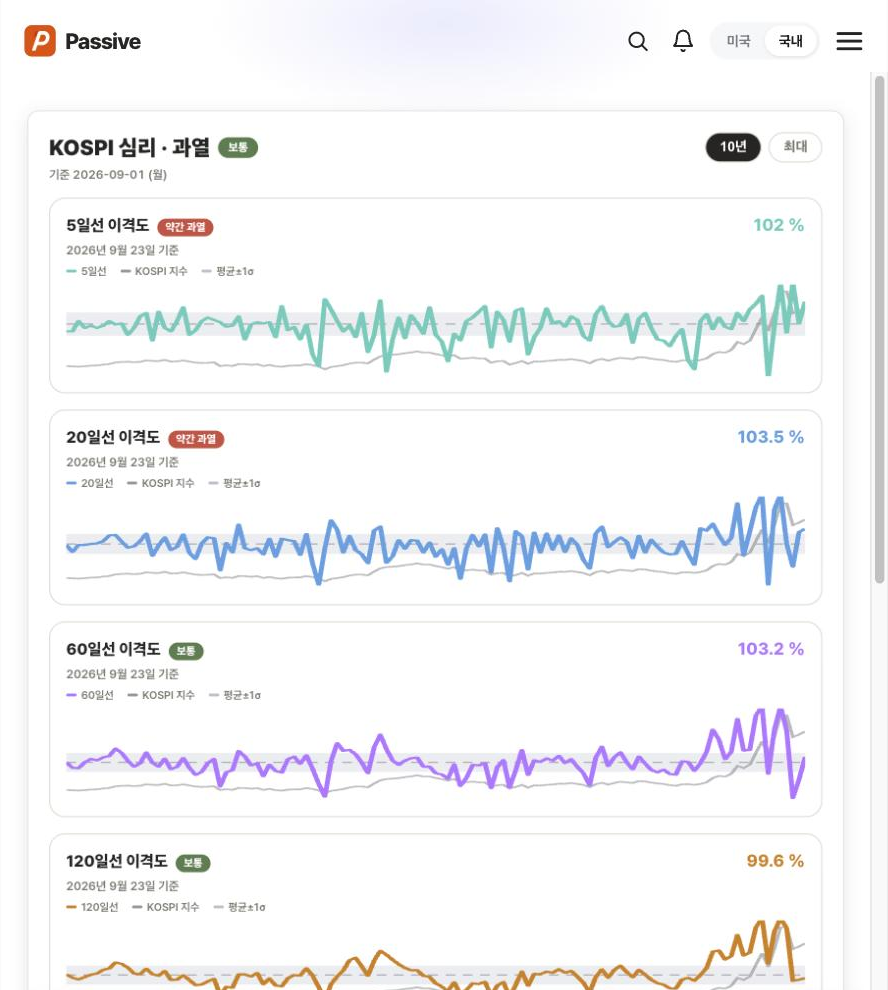The width and height of the screenshot is (888, 990).
Task: Open the hamburger menu
Action: pos(849,41)
